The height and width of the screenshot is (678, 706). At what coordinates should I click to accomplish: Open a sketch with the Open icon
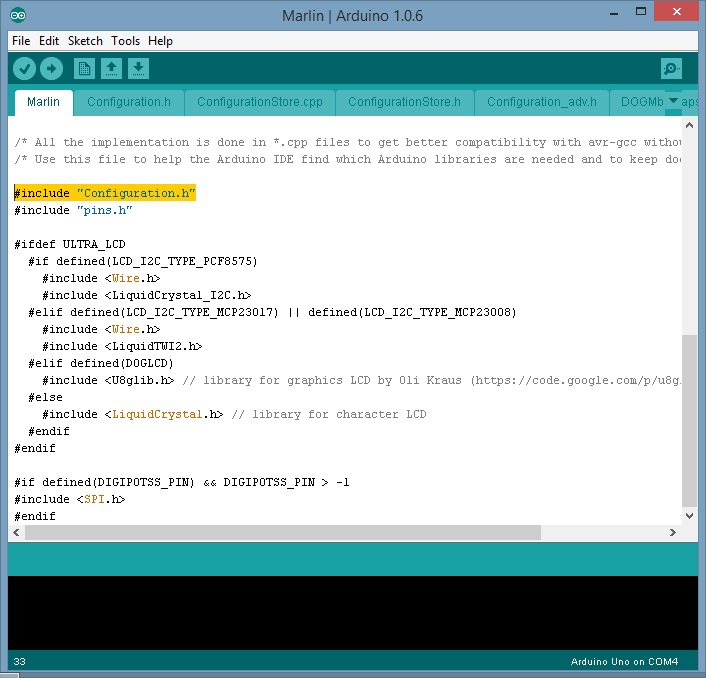(x=111, y=68)
